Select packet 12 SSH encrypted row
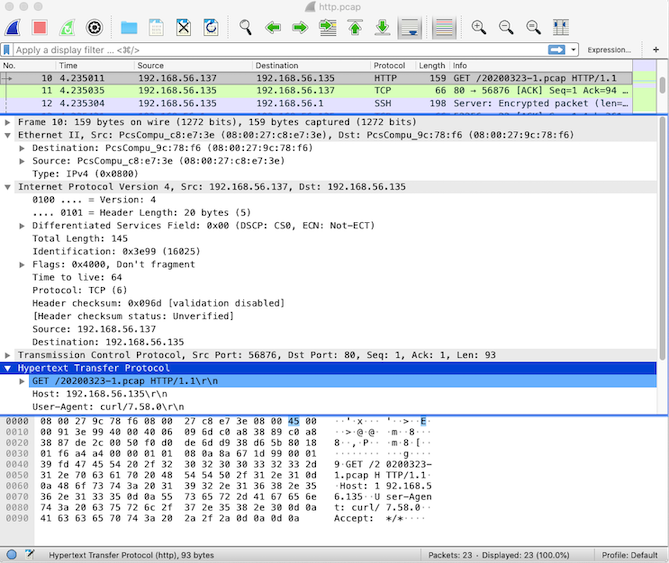Viewport: 669px width, 563px height. [316, 103]
